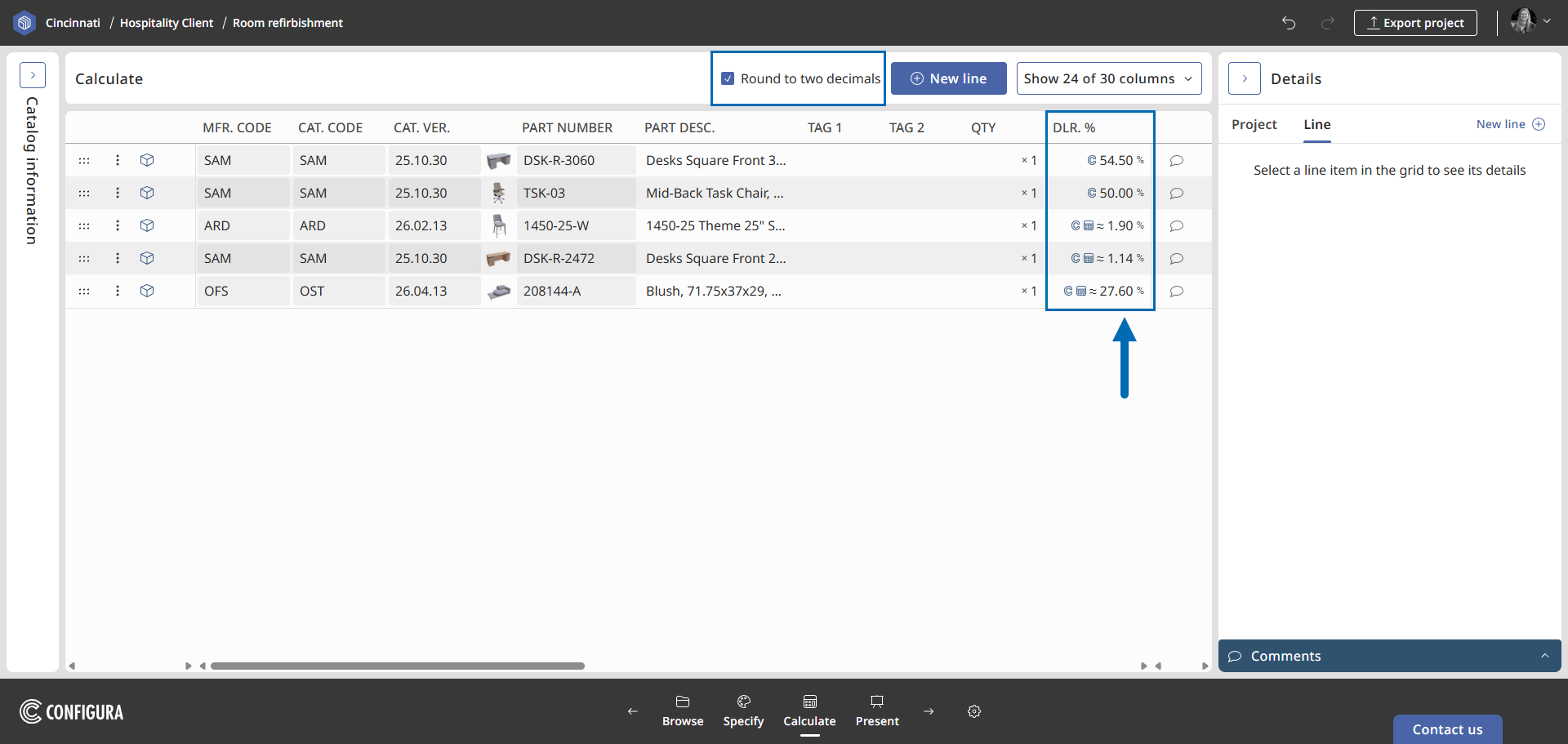Click Blush, 71.75x37x29 description cell

click(714, 291)
